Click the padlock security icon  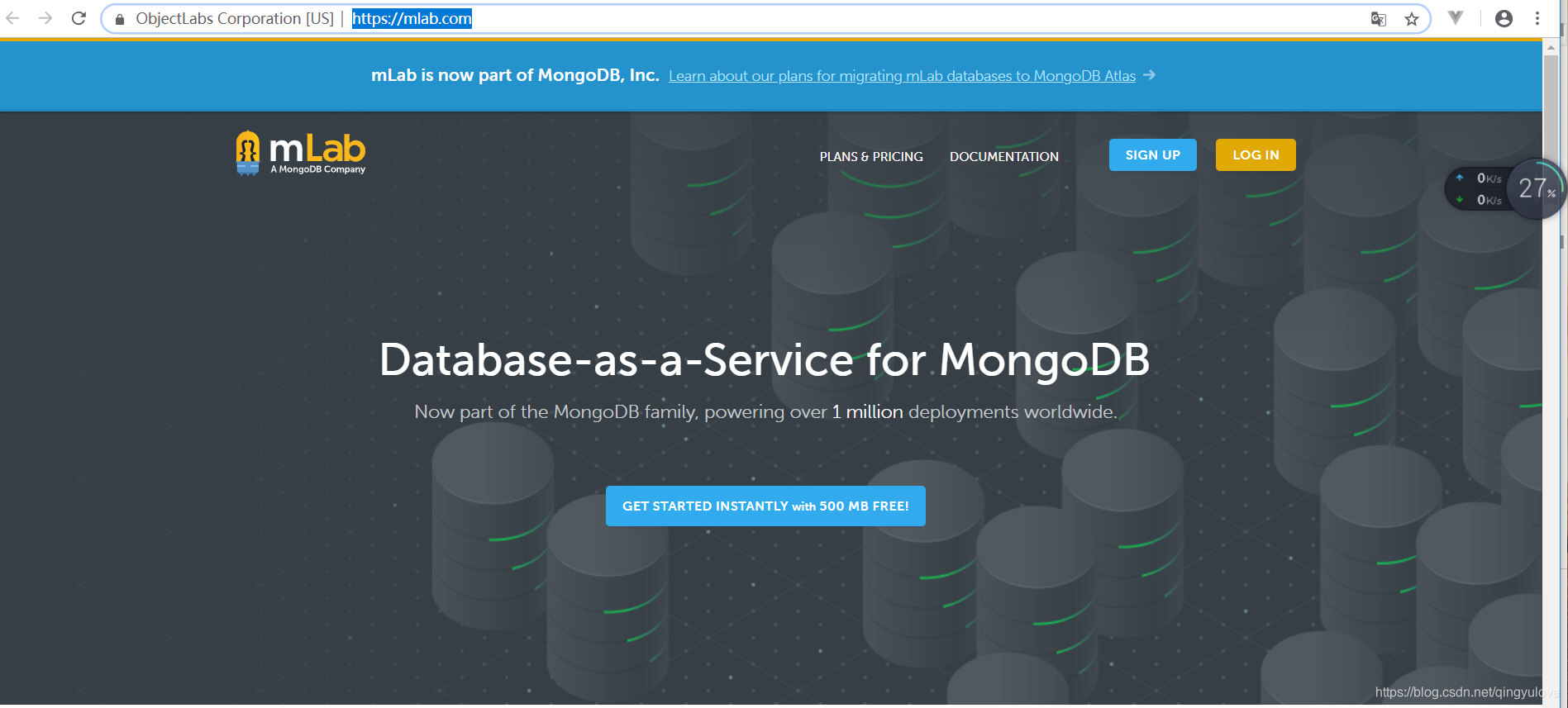pos(120,19)
